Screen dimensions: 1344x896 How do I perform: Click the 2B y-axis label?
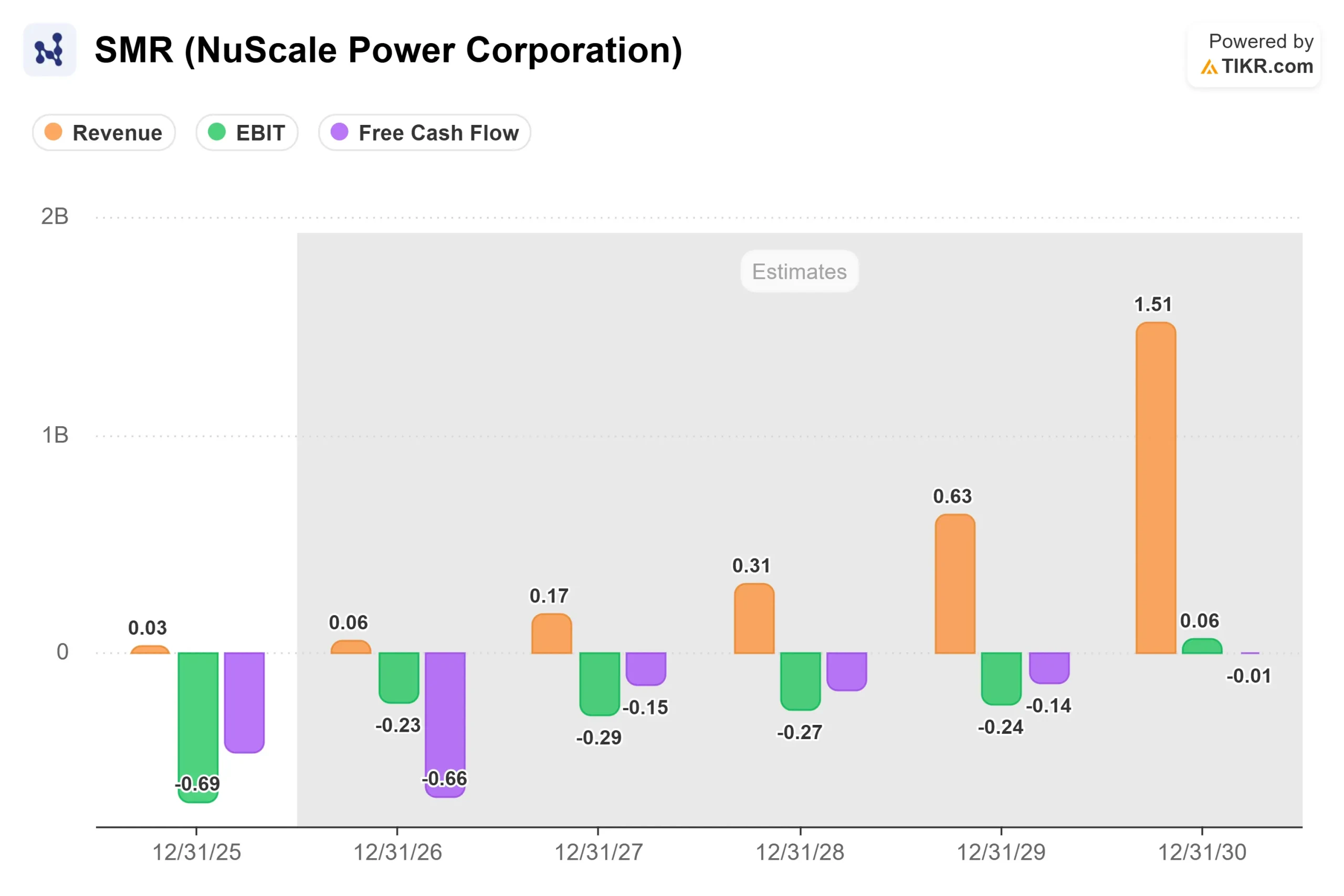55,217
